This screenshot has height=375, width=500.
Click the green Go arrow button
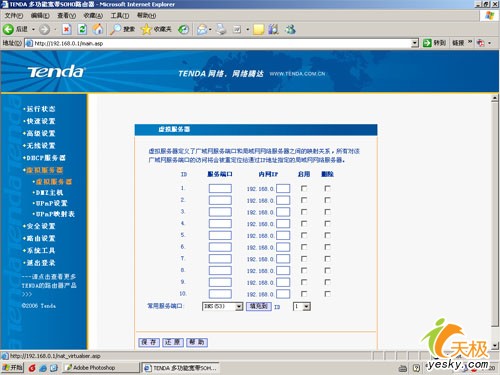click(427, 43)
